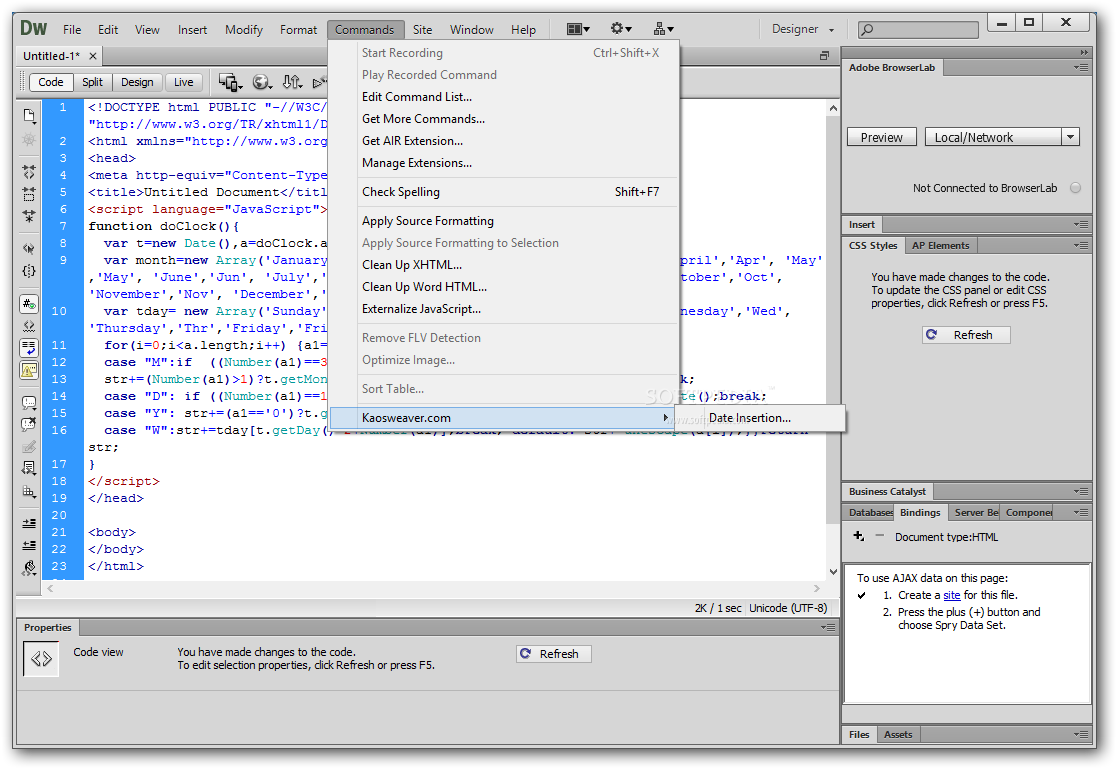Click minus icon in Bindings panel
The width and height of the screenshot is (1117, 769).
coord(880,535)
